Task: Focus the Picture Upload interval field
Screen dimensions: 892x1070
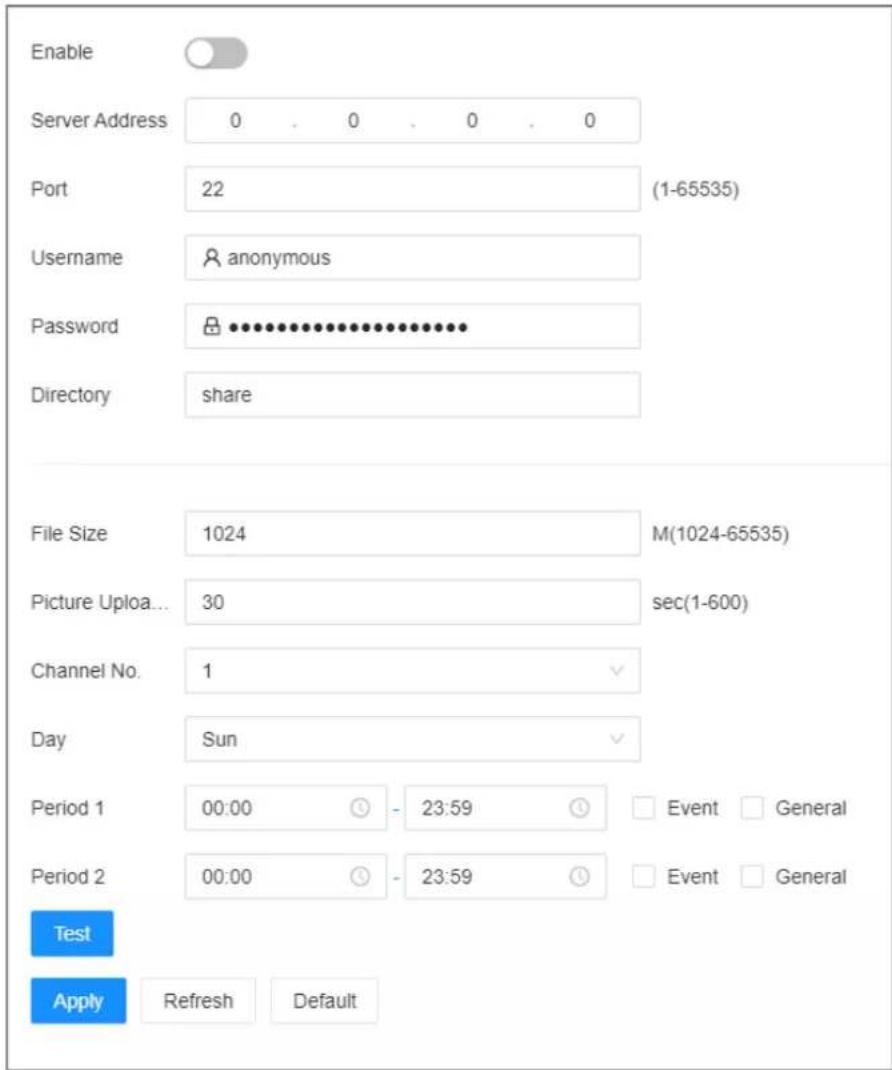Action: point(412,602)
